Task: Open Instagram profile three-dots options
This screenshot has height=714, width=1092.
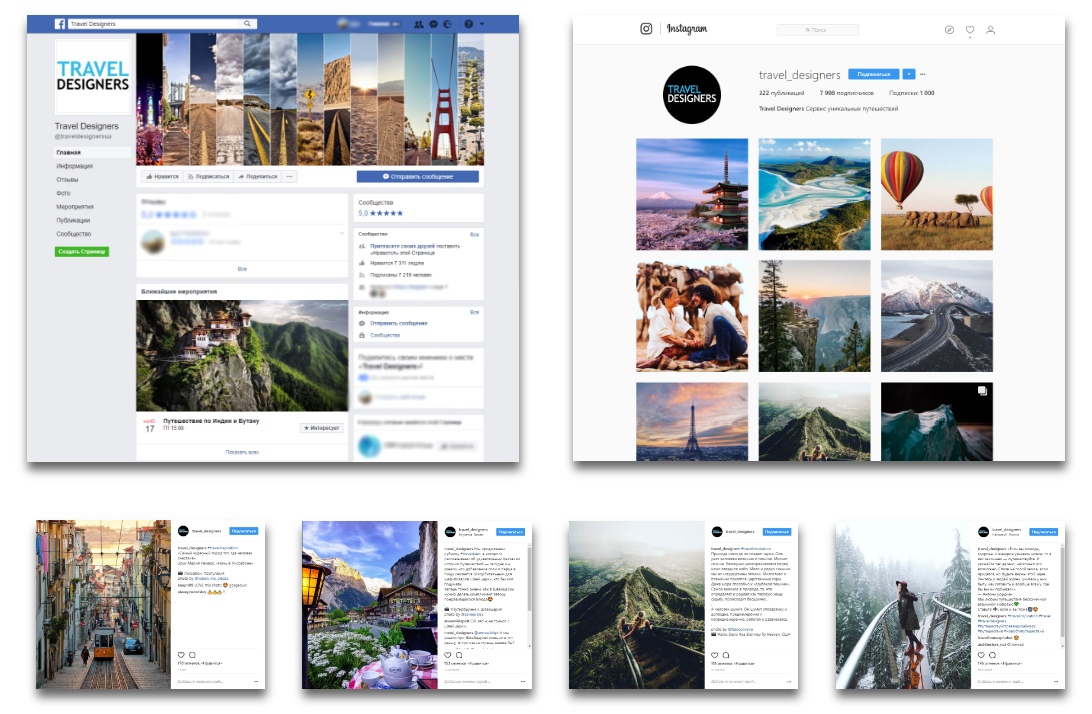Action: pos(923,74)
